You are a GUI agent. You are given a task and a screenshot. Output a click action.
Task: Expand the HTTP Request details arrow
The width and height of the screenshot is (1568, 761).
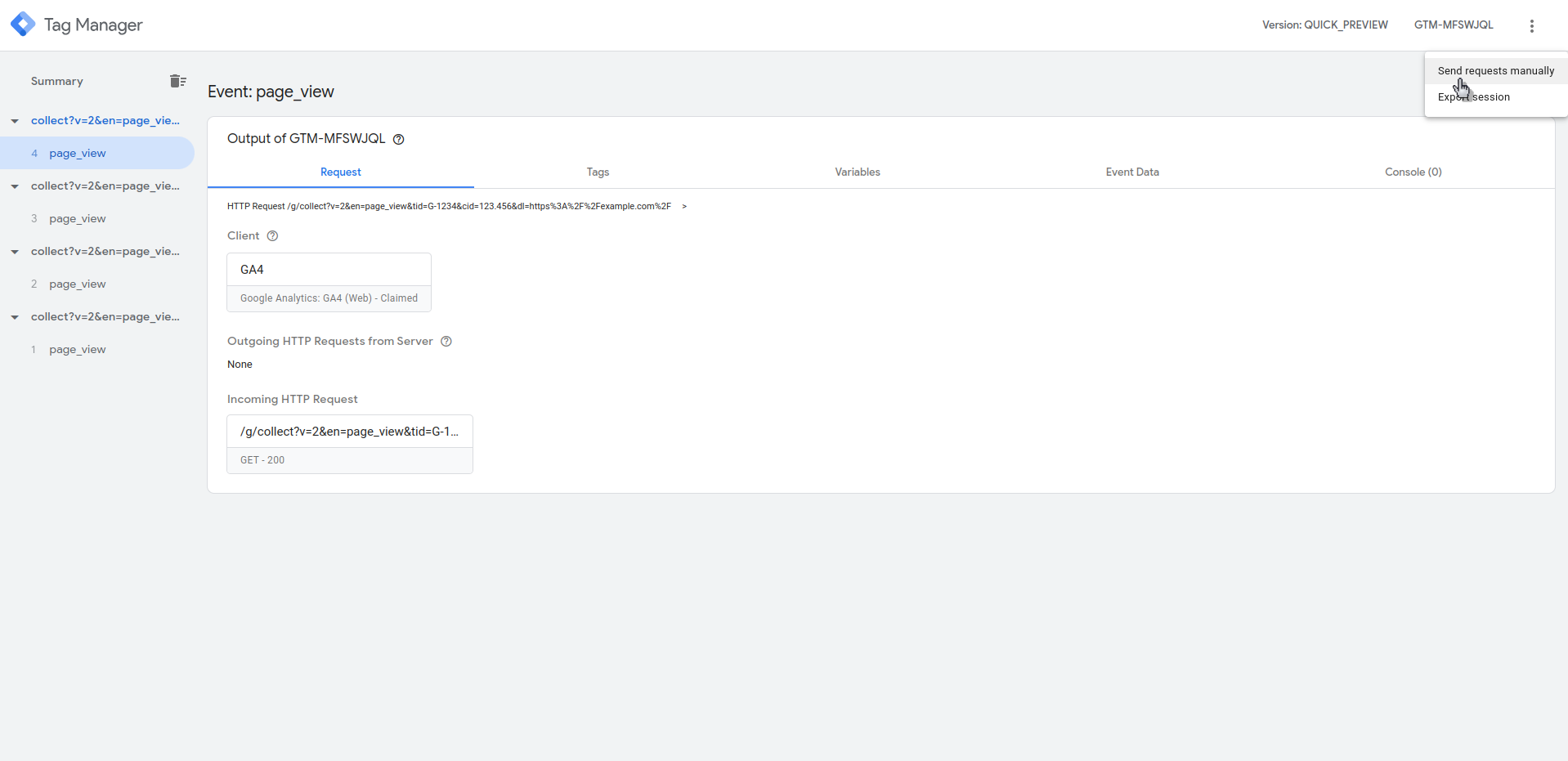(684, 206)
